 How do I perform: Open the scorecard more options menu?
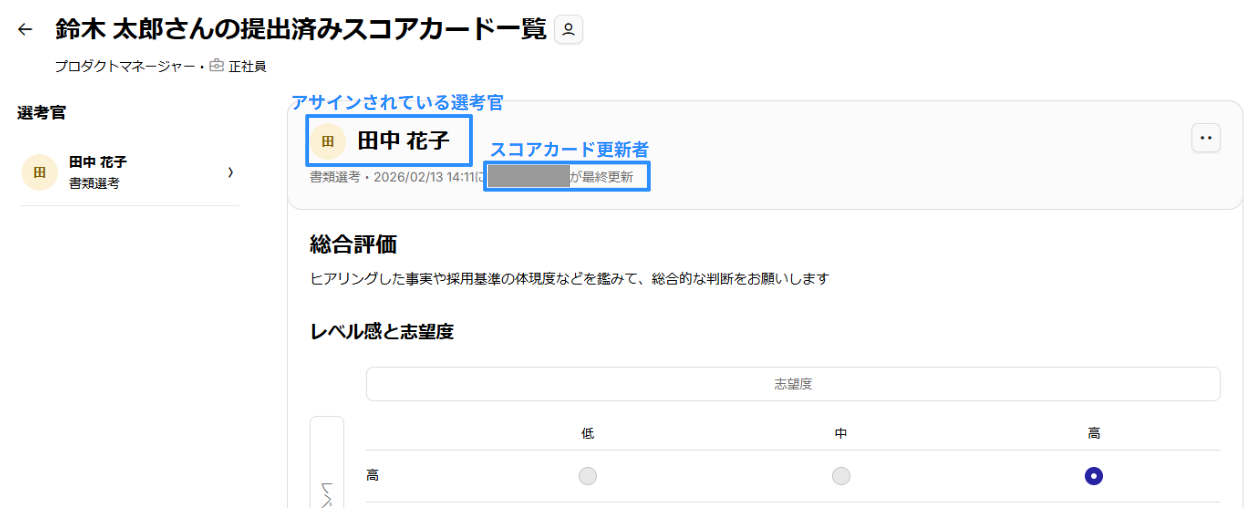(1206, 138)
